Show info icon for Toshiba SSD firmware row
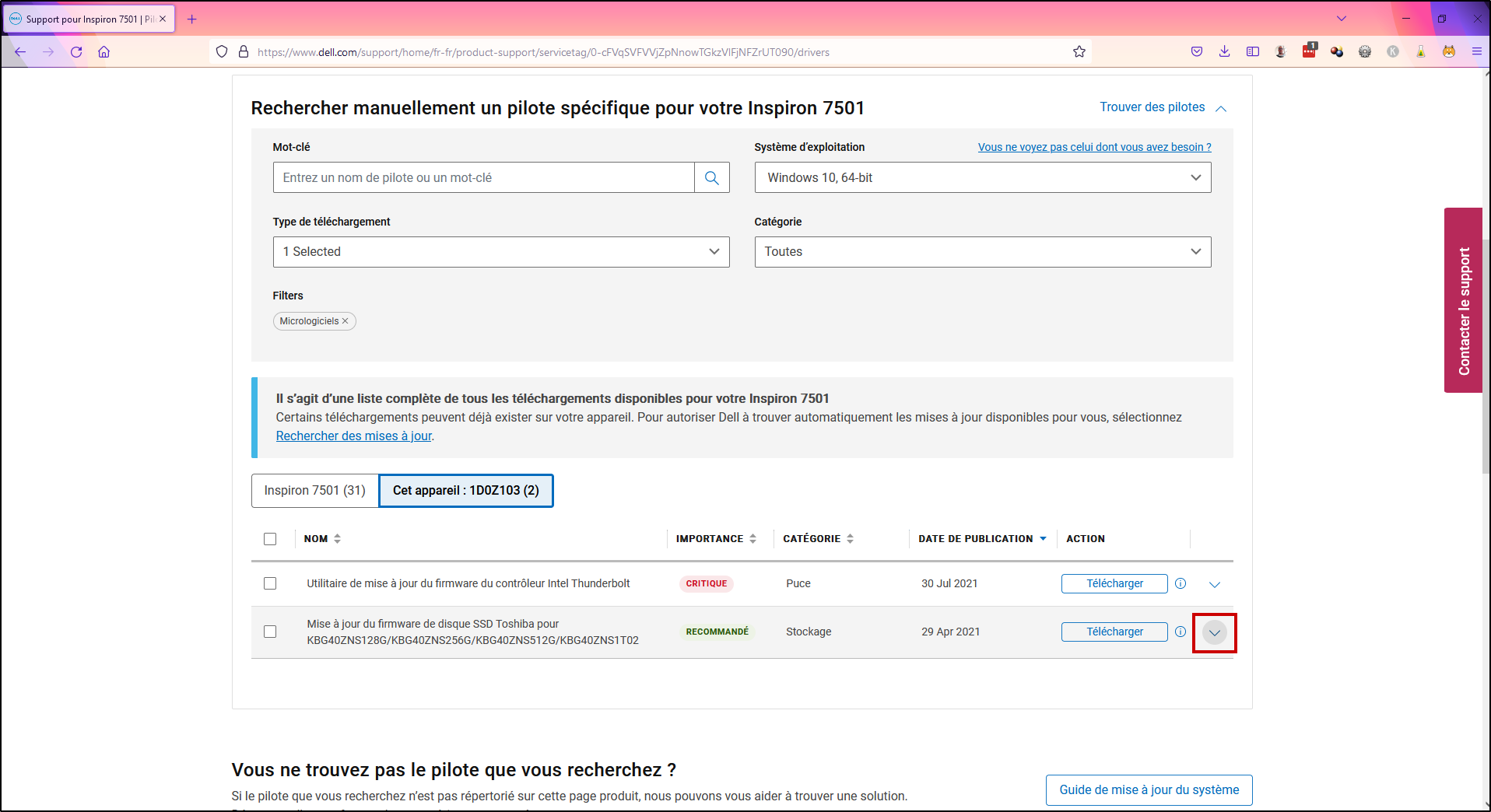1491x812 pixels. (x=1181, y=632)
